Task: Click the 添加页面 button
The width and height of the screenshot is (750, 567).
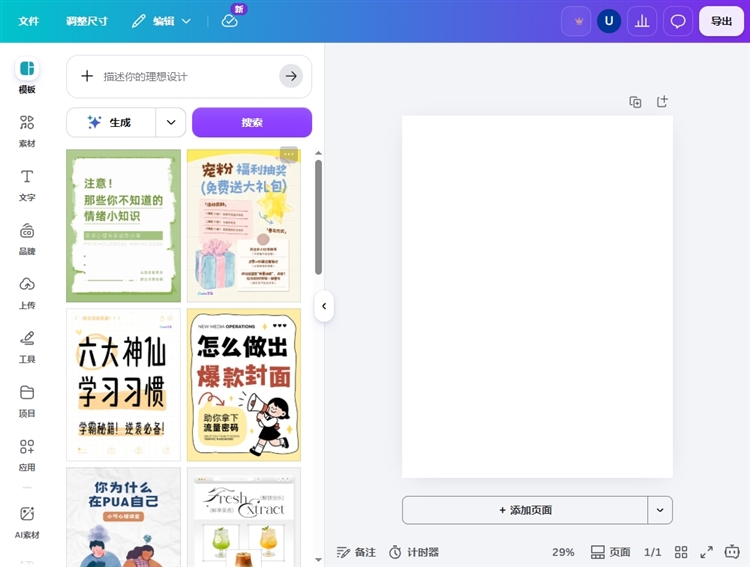Action: (525, 510)
